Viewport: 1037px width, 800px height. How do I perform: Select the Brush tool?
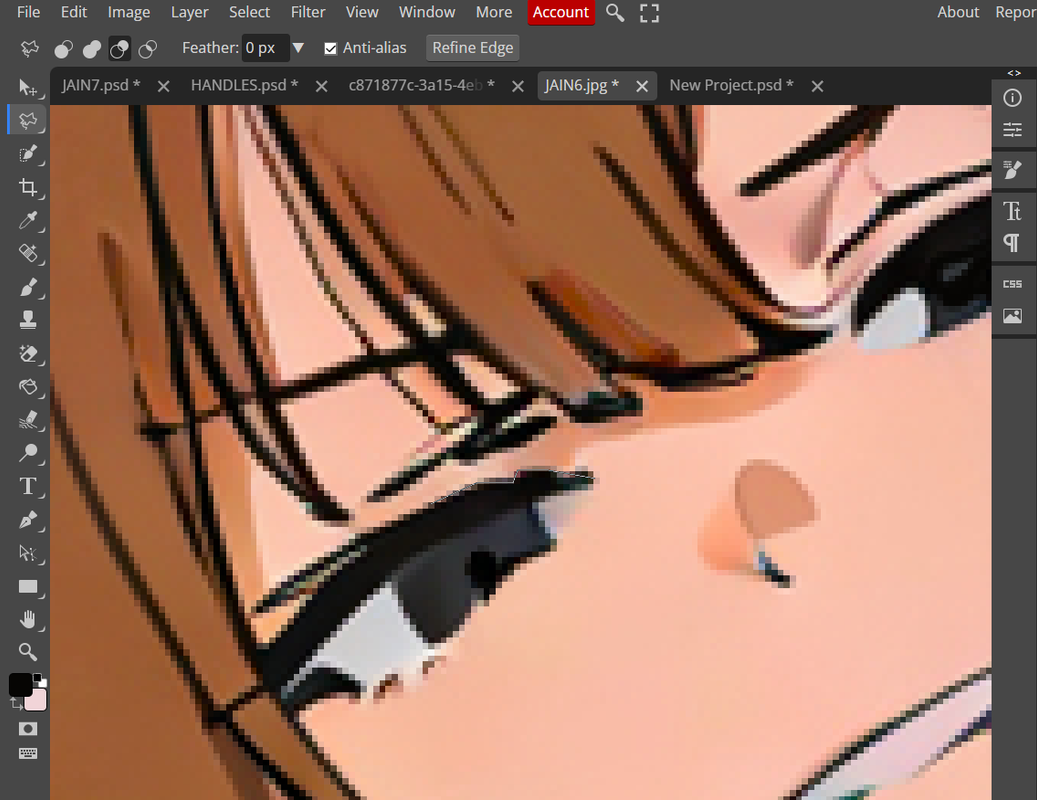click(x=28, y=288)
